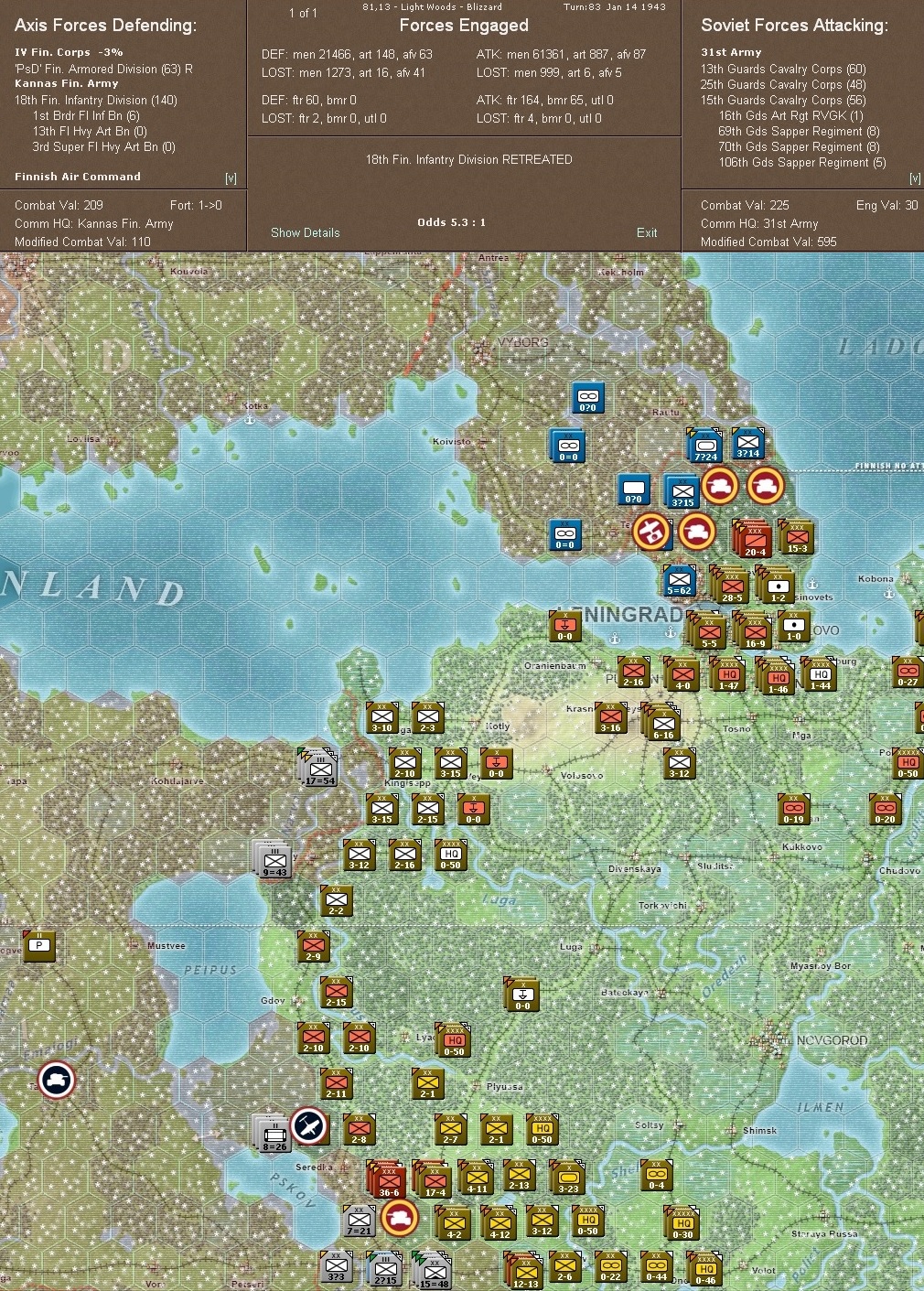This screenshot has height=1291, width=924.
Task: Click tank marker near western map edge
Action: coord(57,1081)
